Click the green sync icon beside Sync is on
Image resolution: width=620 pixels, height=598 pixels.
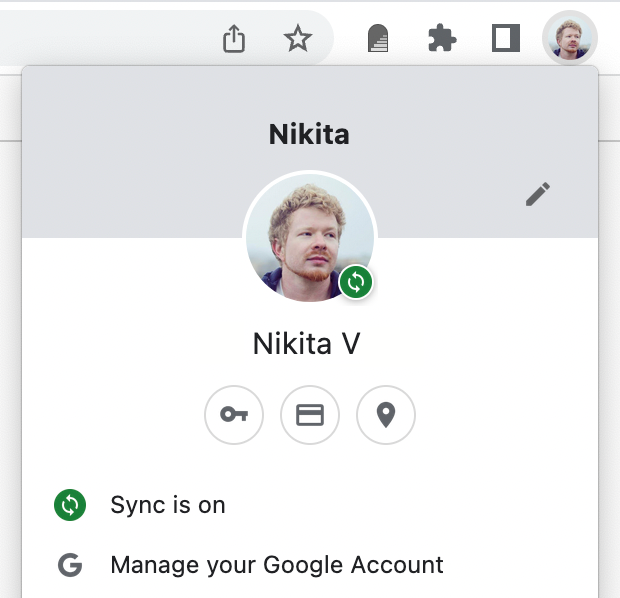coord(70,505)
